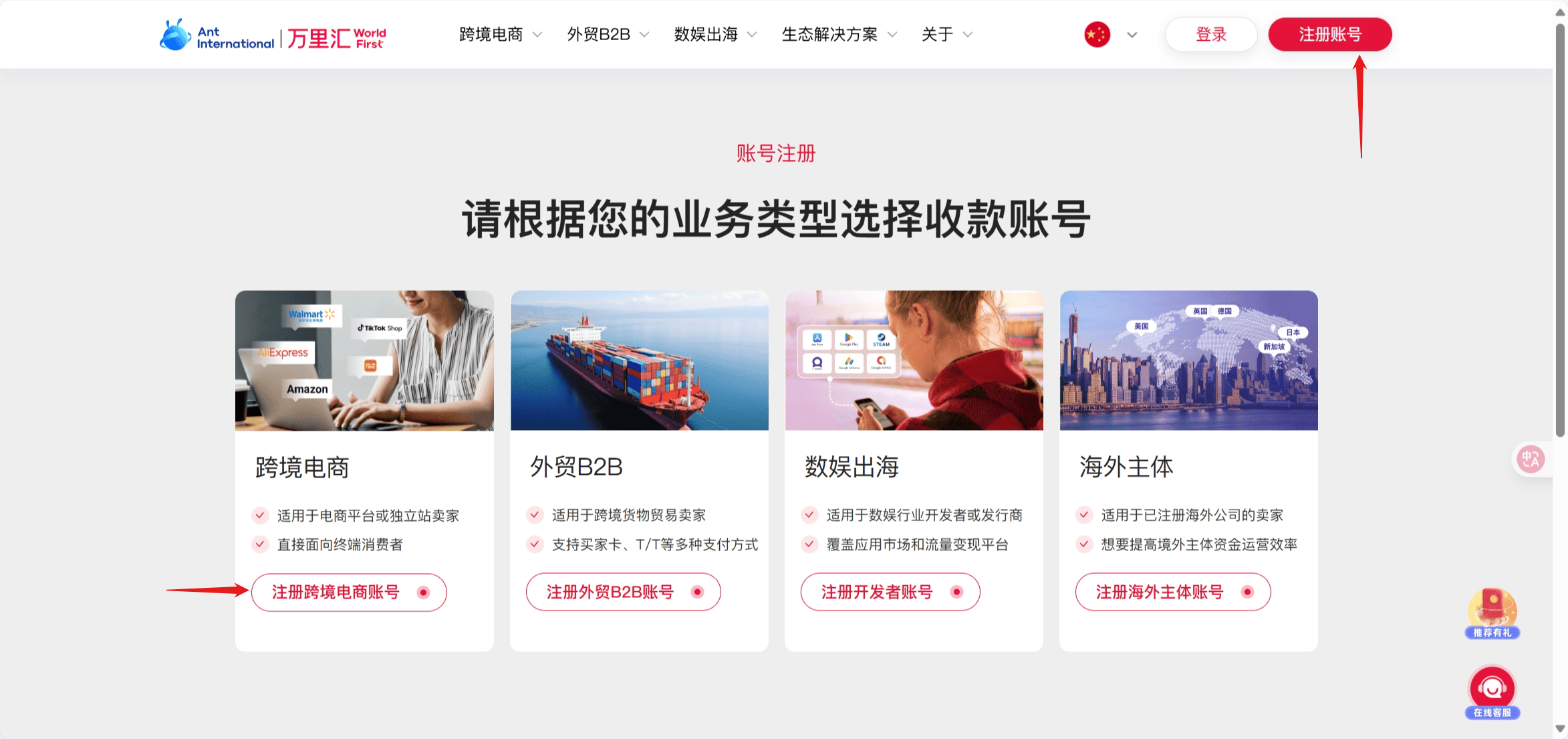
Task: Click the container ship 外贸B2B card image
Action: pyautogui.click(x=640, y=360)
